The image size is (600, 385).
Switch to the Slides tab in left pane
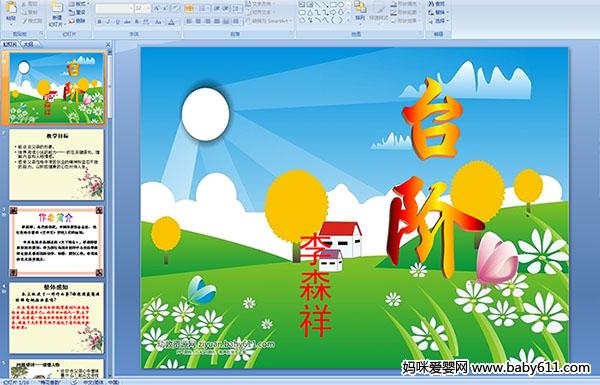[10, 44]
